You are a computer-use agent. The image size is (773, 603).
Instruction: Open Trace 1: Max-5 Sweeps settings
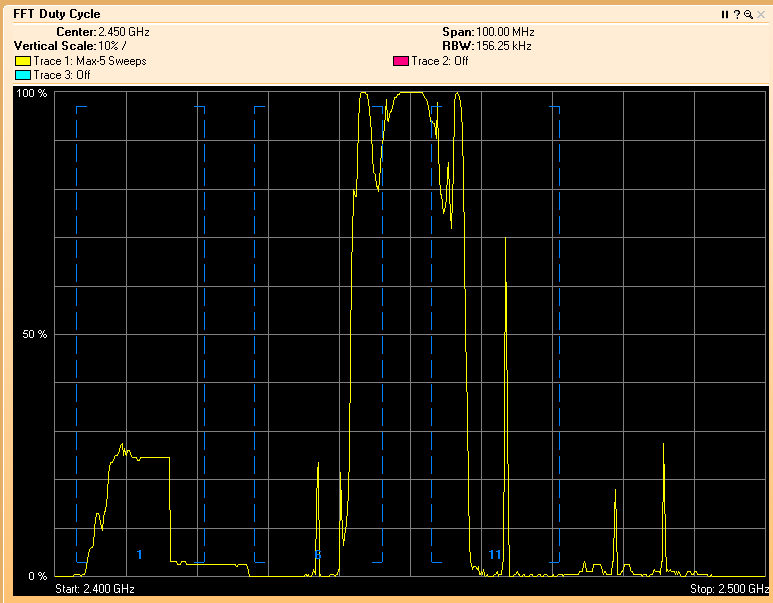click(x=89, y=61)
